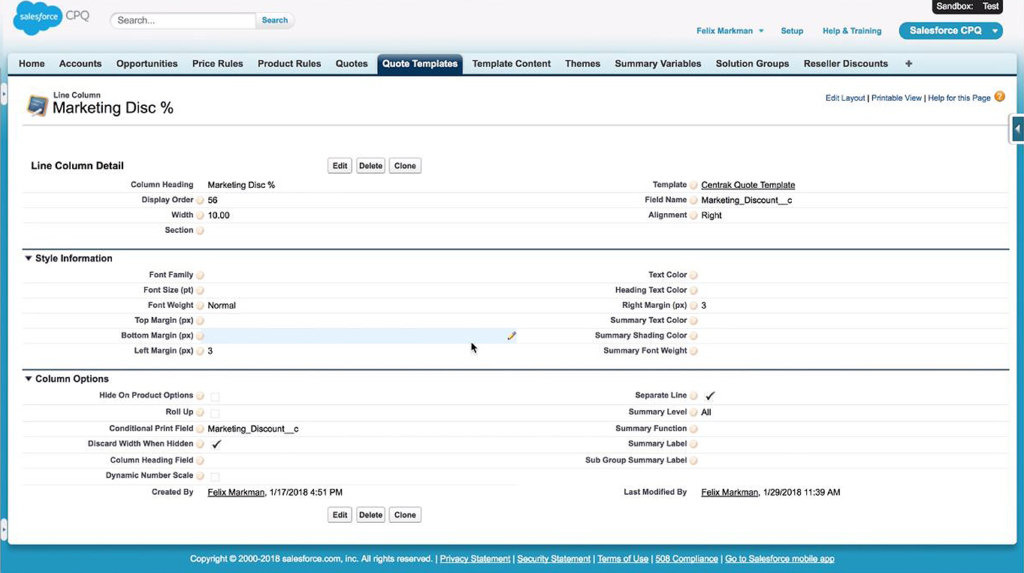Open help via the orange question mark icon

click(x=1000, y=97)
